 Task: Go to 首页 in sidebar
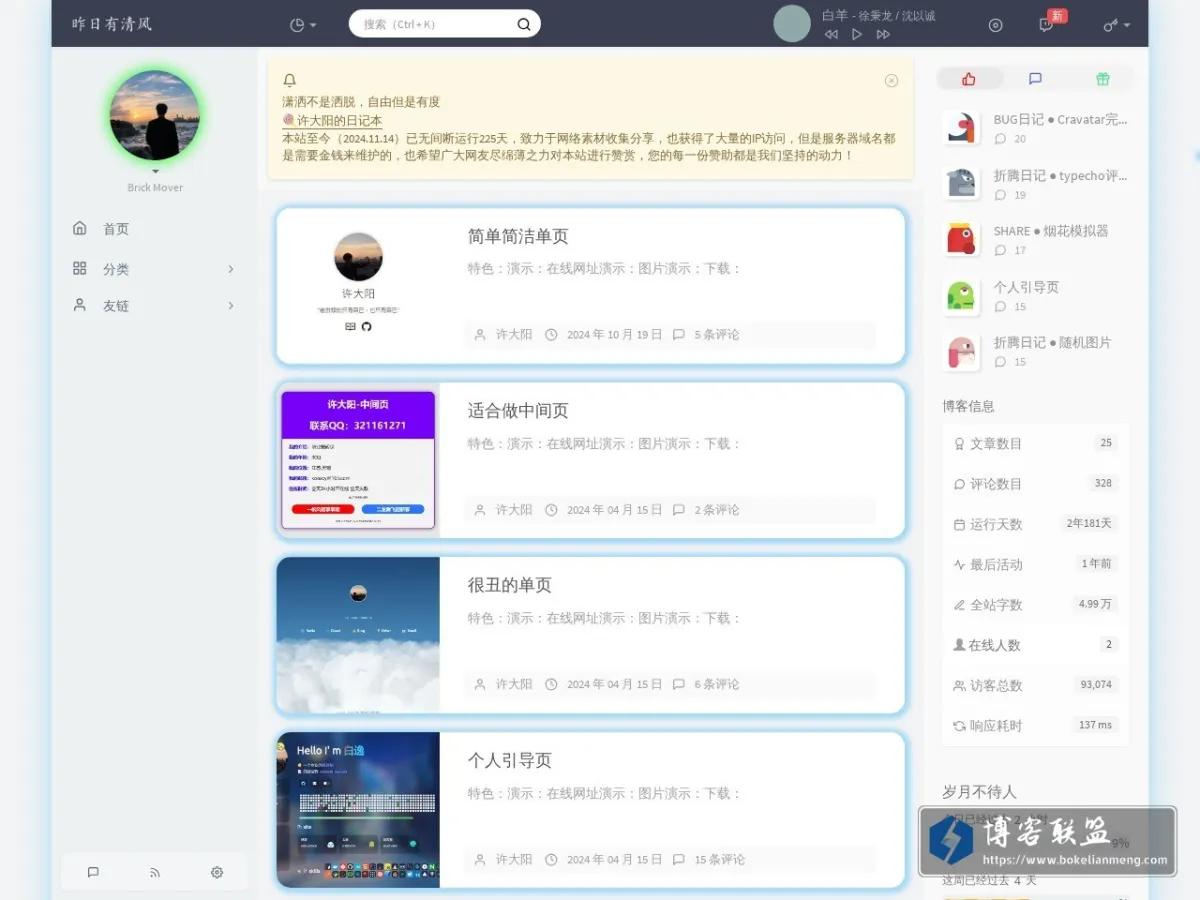(115, 229)
